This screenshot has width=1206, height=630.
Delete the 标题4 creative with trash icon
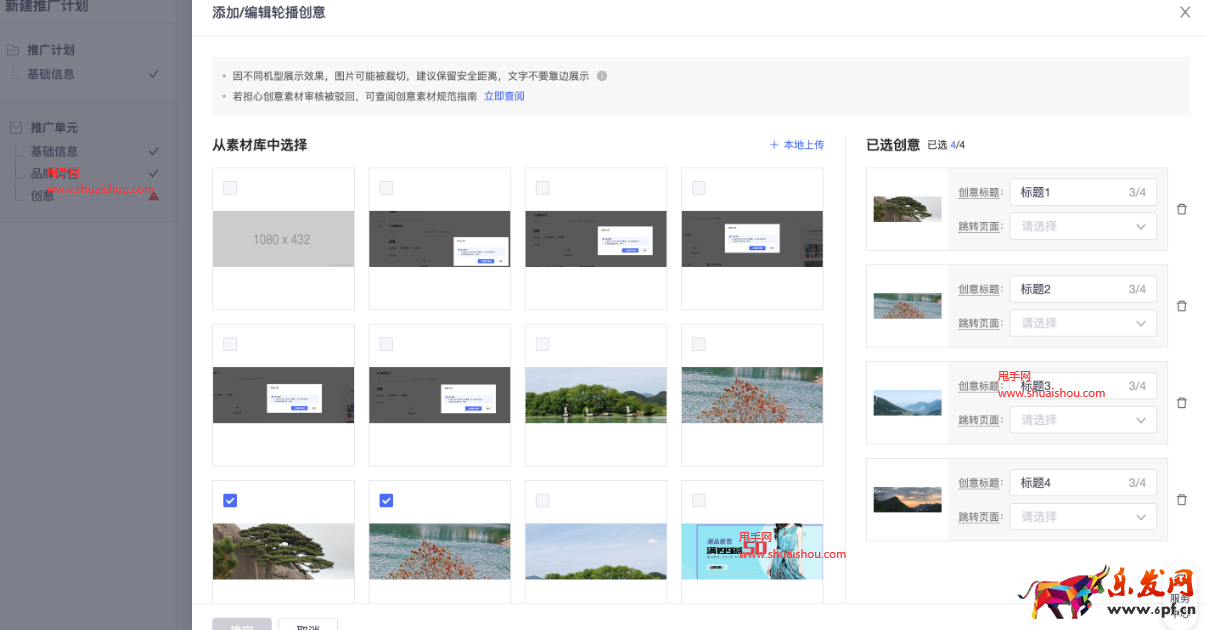pos(1181,499)
